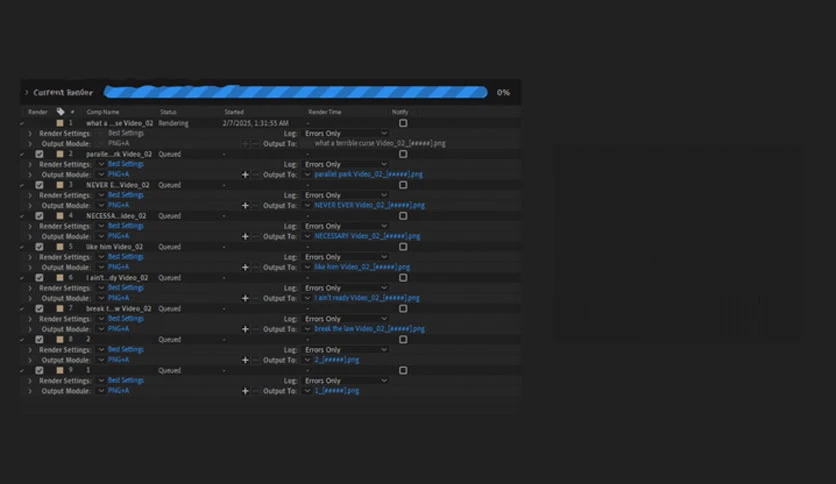The image size is (836, 484).
Task: Open Output To arrow for break the law
Action: tap(307, 329)
